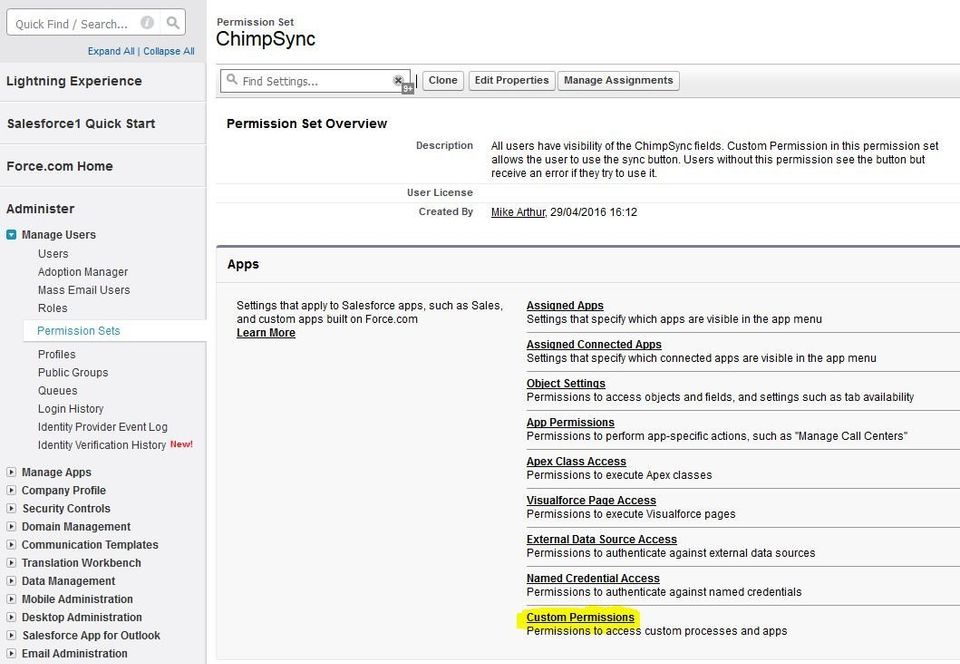960x664 pixels.
Task: Expand the Communication Templates node arrow
Action: pyautogui.click(x=11, y=545)
